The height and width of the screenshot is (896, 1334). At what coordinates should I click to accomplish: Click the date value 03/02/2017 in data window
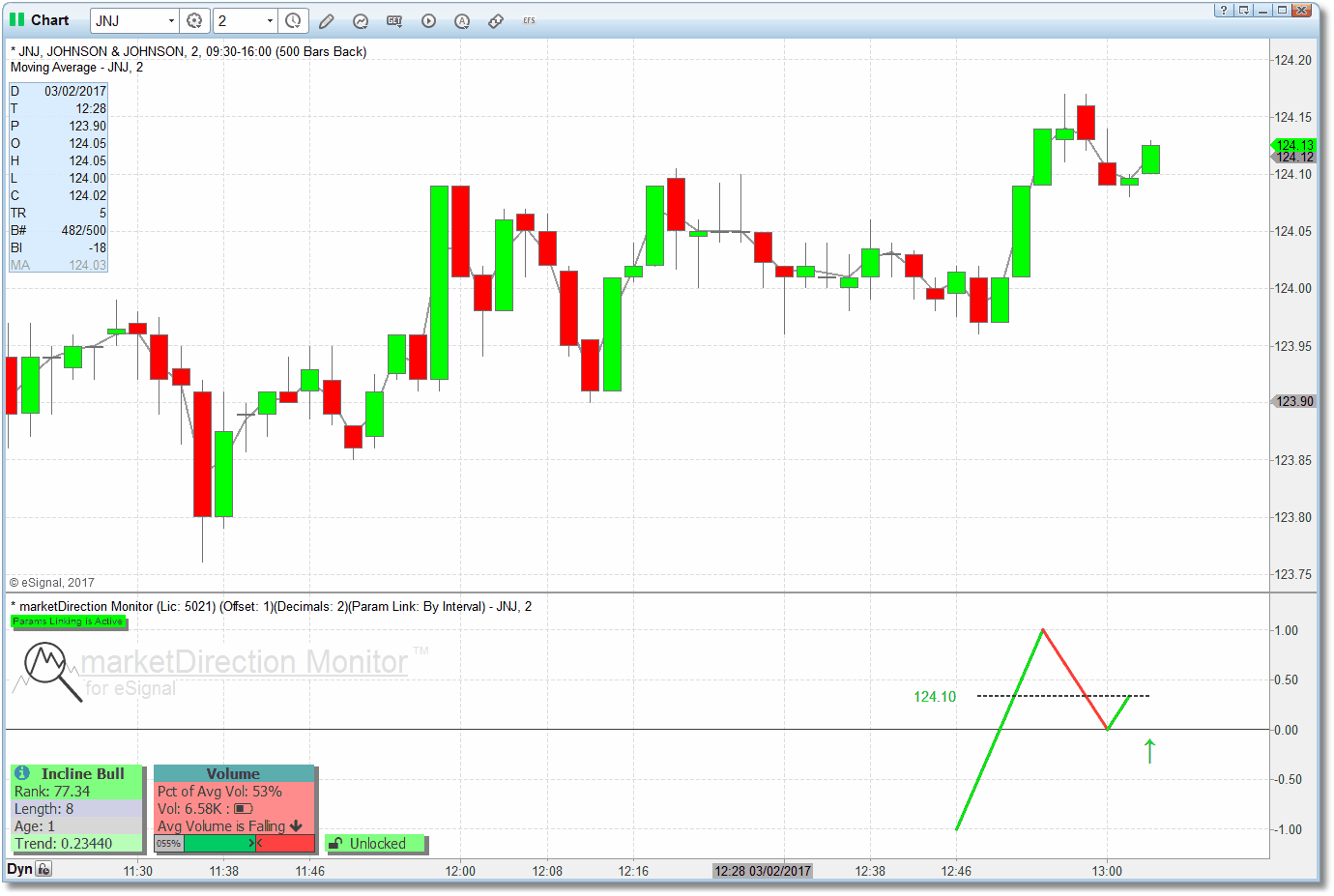75,91
